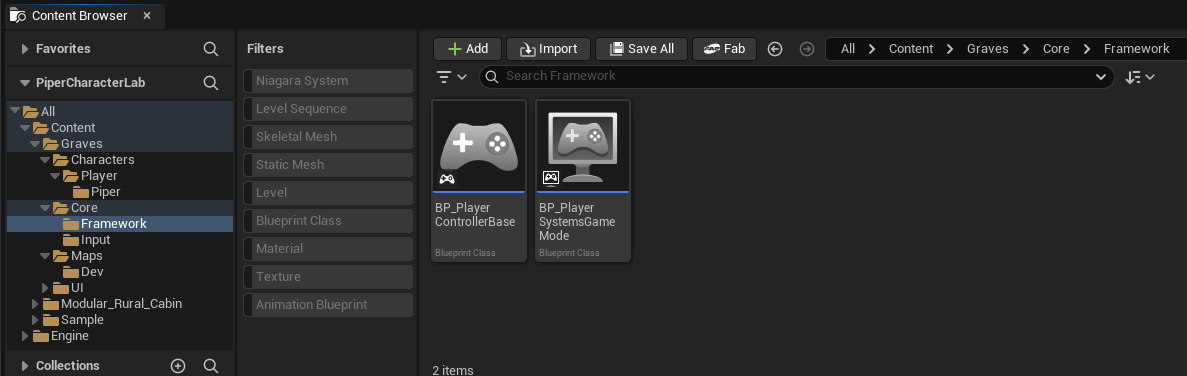Screen dimensions: 1187x376
Task: Open breadcrumb arrow after Core
Action: pyautogui.click(x=1087, y=49)
